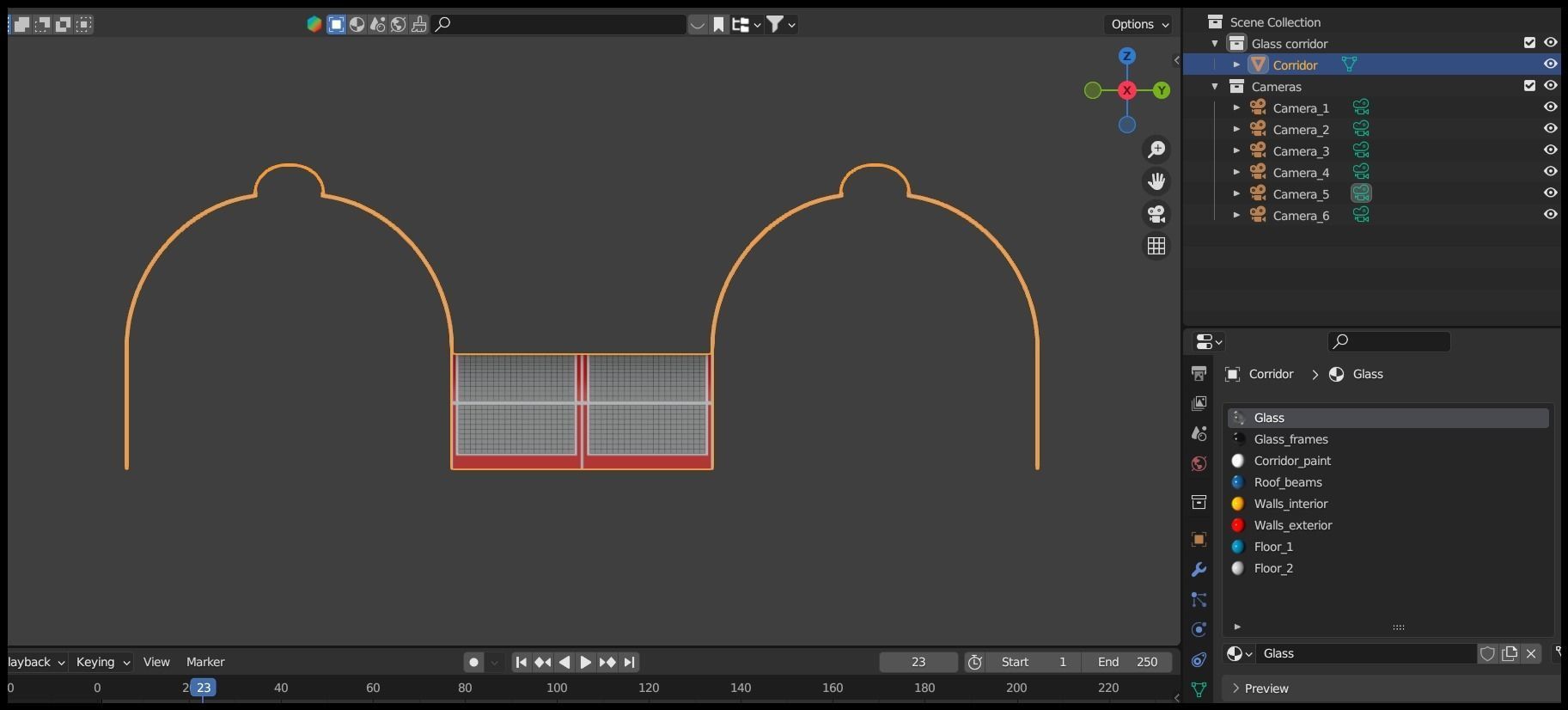This screenshot has width=1568, height=710.
Task: Click the brush icon in header
Action: [x=419, y=24]
